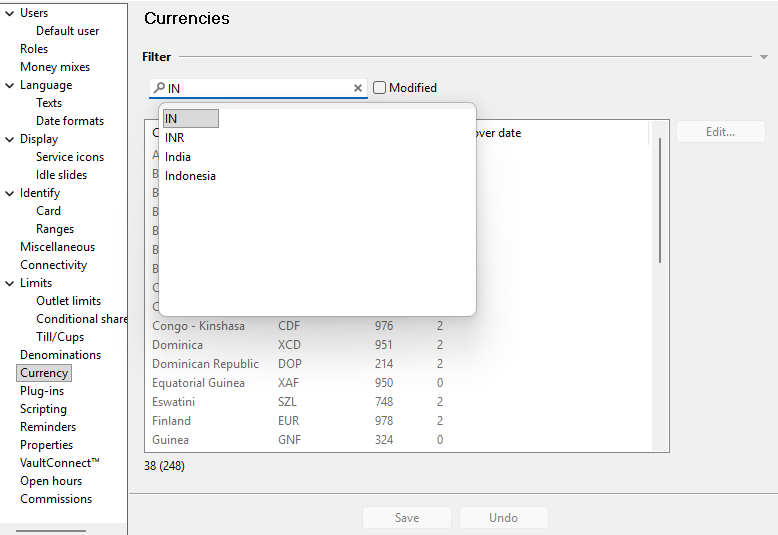Open Texts under Language

(49, 103)
